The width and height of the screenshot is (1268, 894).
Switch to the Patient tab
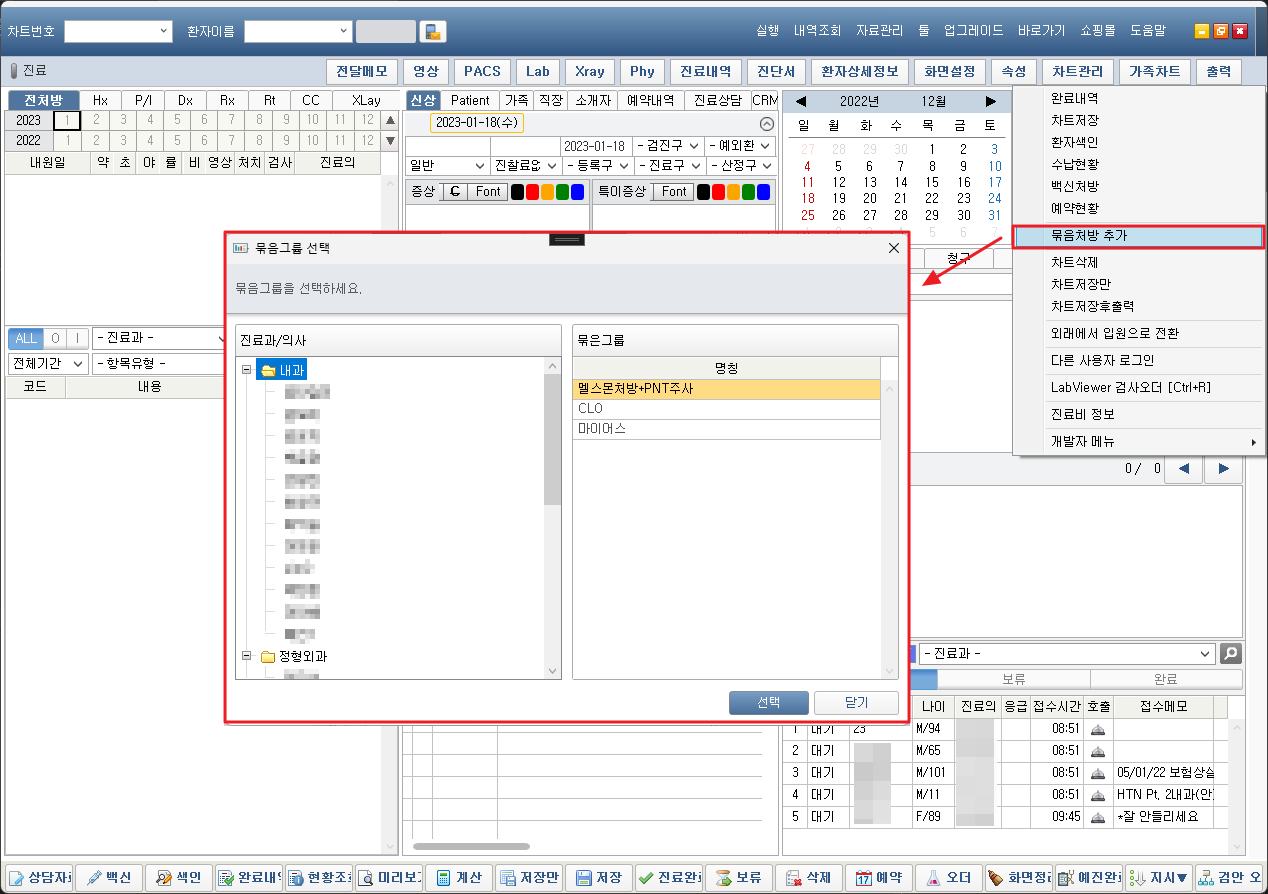pyautogui.click(x=470, y=100)
